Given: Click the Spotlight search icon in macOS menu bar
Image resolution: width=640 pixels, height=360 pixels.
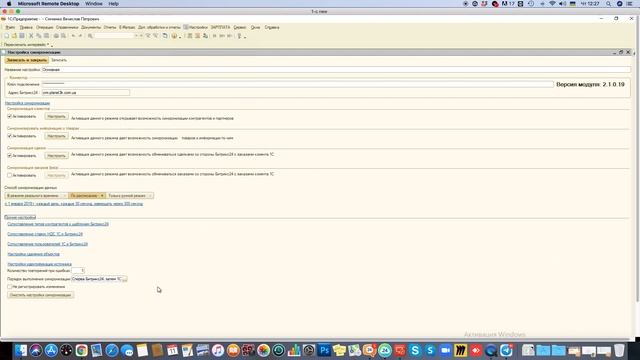Looking at the screenshot, I should (609, 4).
